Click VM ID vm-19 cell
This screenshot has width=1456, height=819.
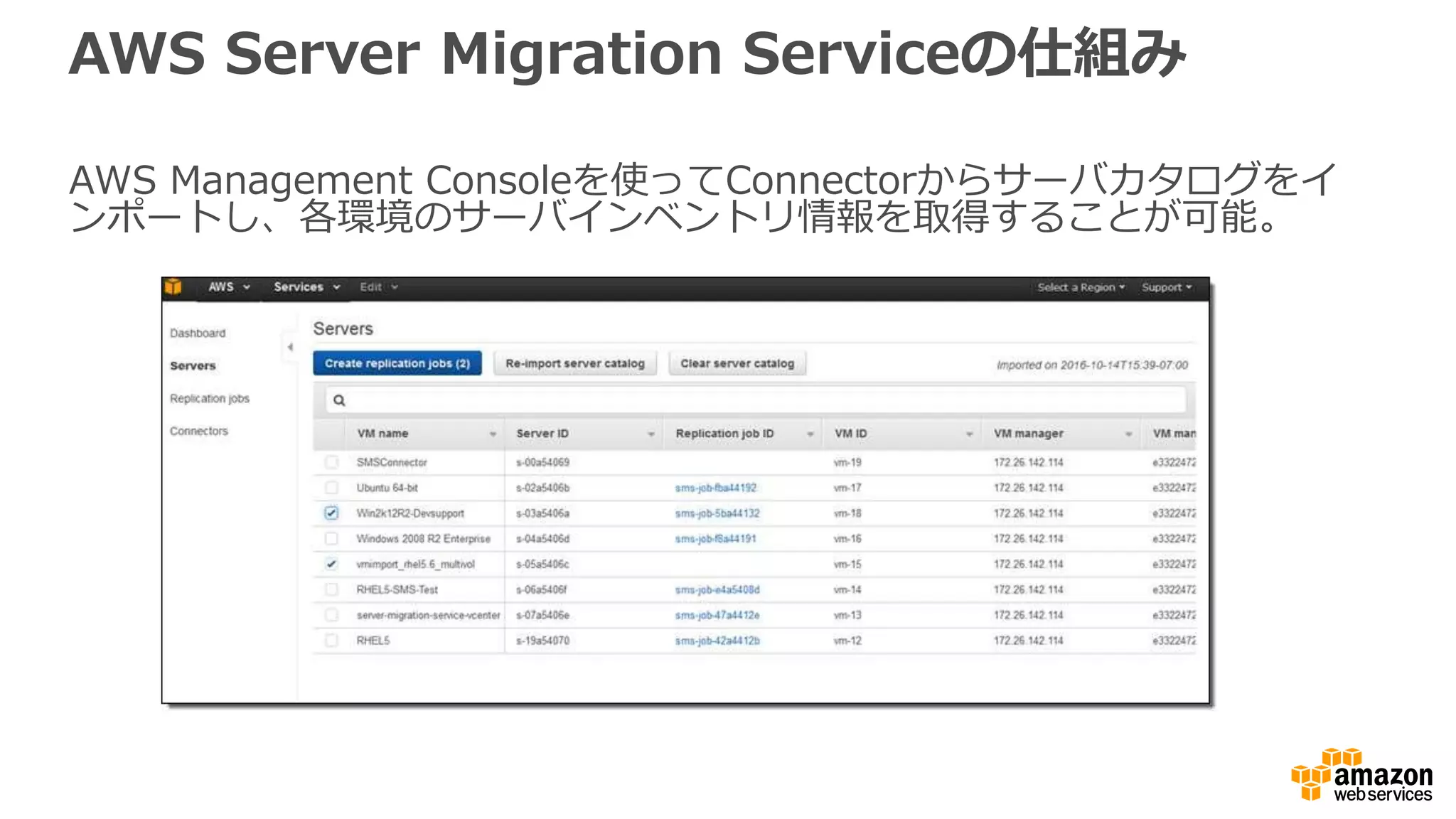(847, 462)
